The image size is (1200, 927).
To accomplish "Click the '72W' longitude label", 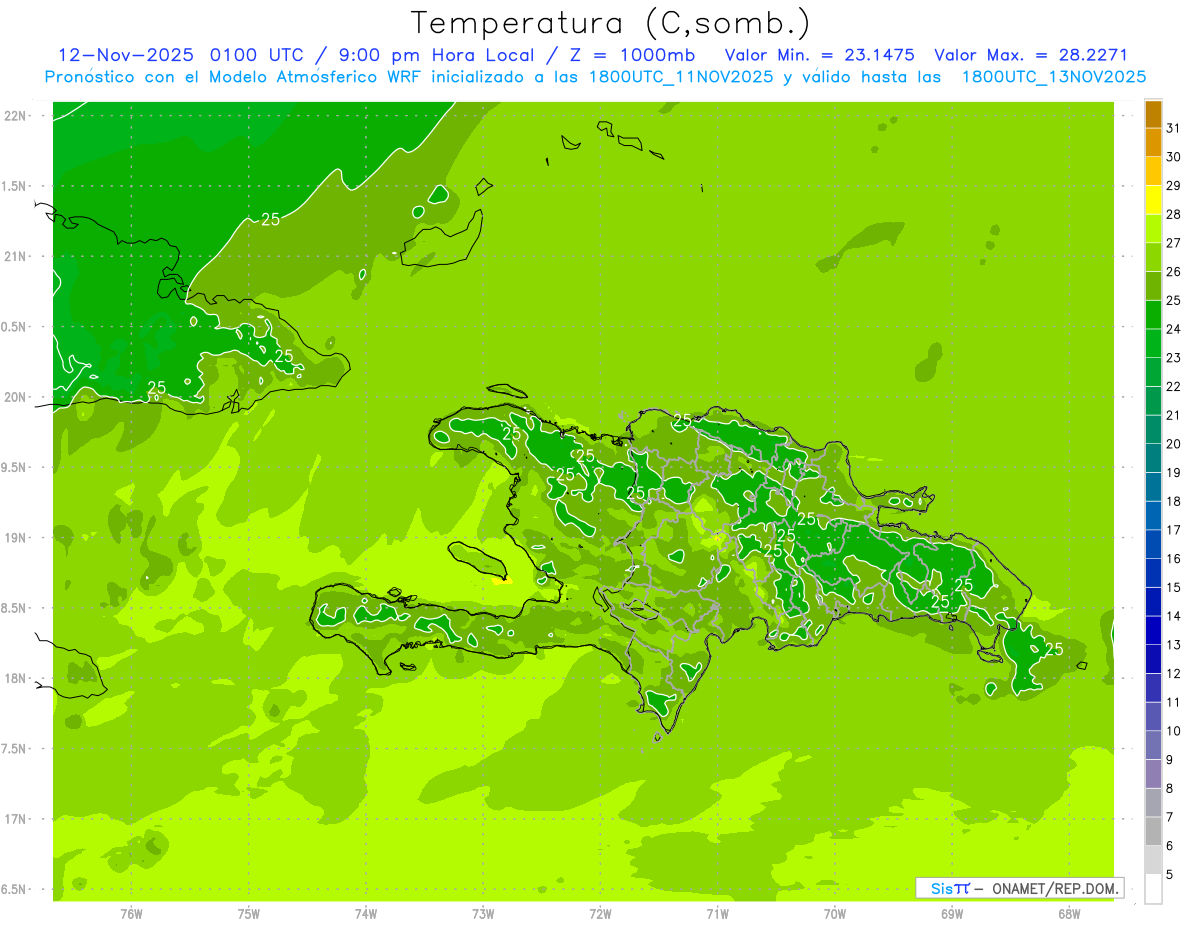I will point(600,914).
